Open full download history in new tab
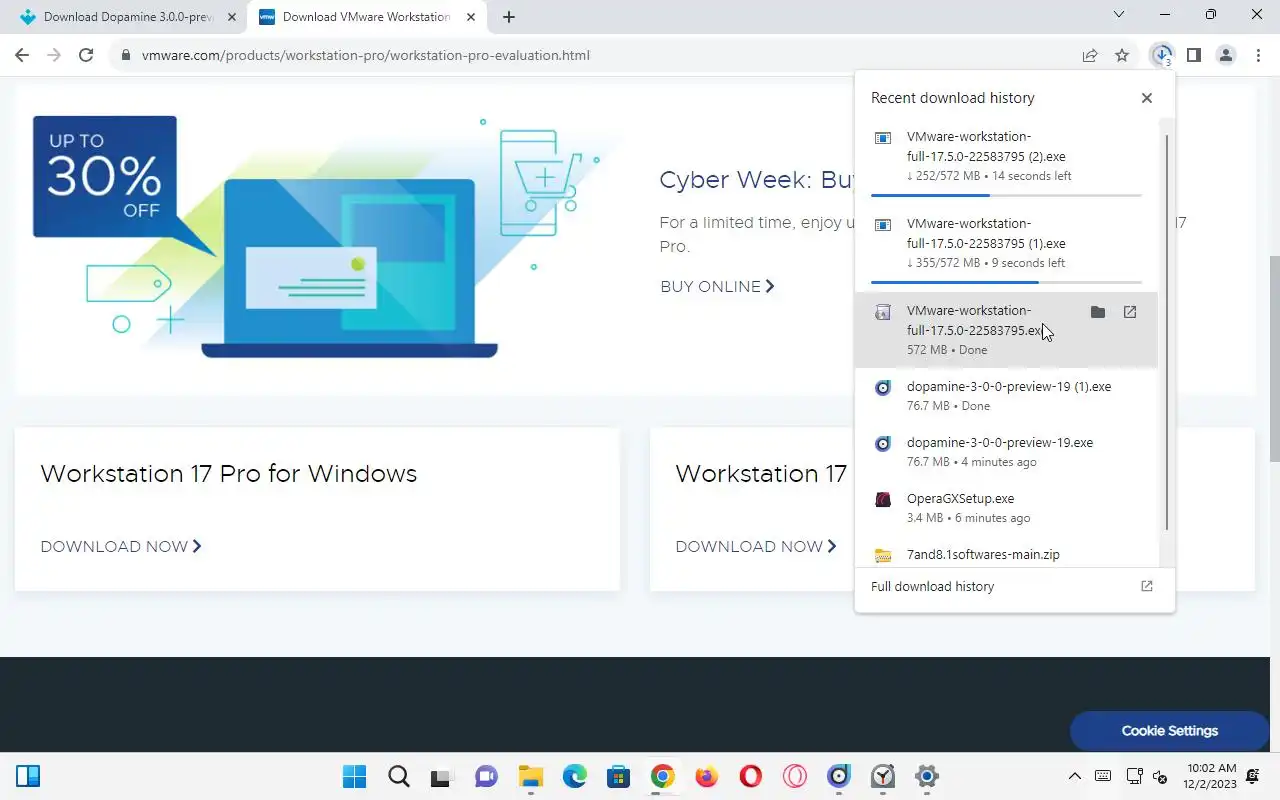Viewport: 1280px width, 800px height. pos(1147,586)
